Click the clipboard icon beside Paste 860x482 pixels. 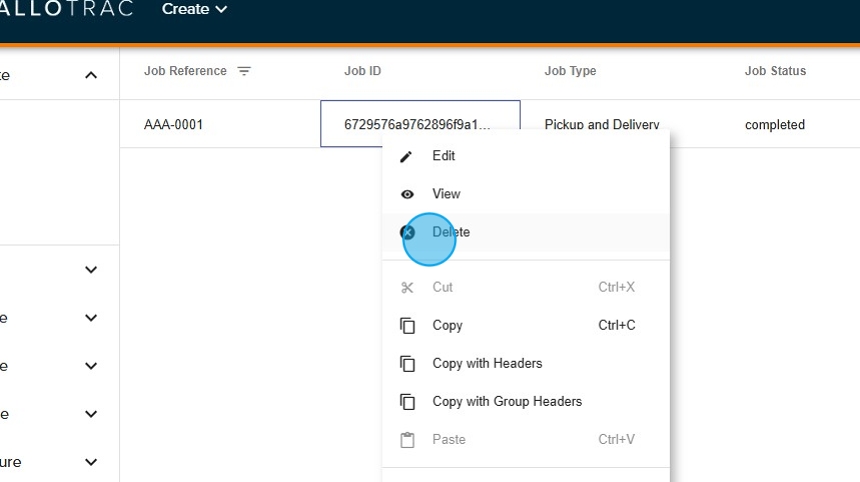click(x=407, y=440)
